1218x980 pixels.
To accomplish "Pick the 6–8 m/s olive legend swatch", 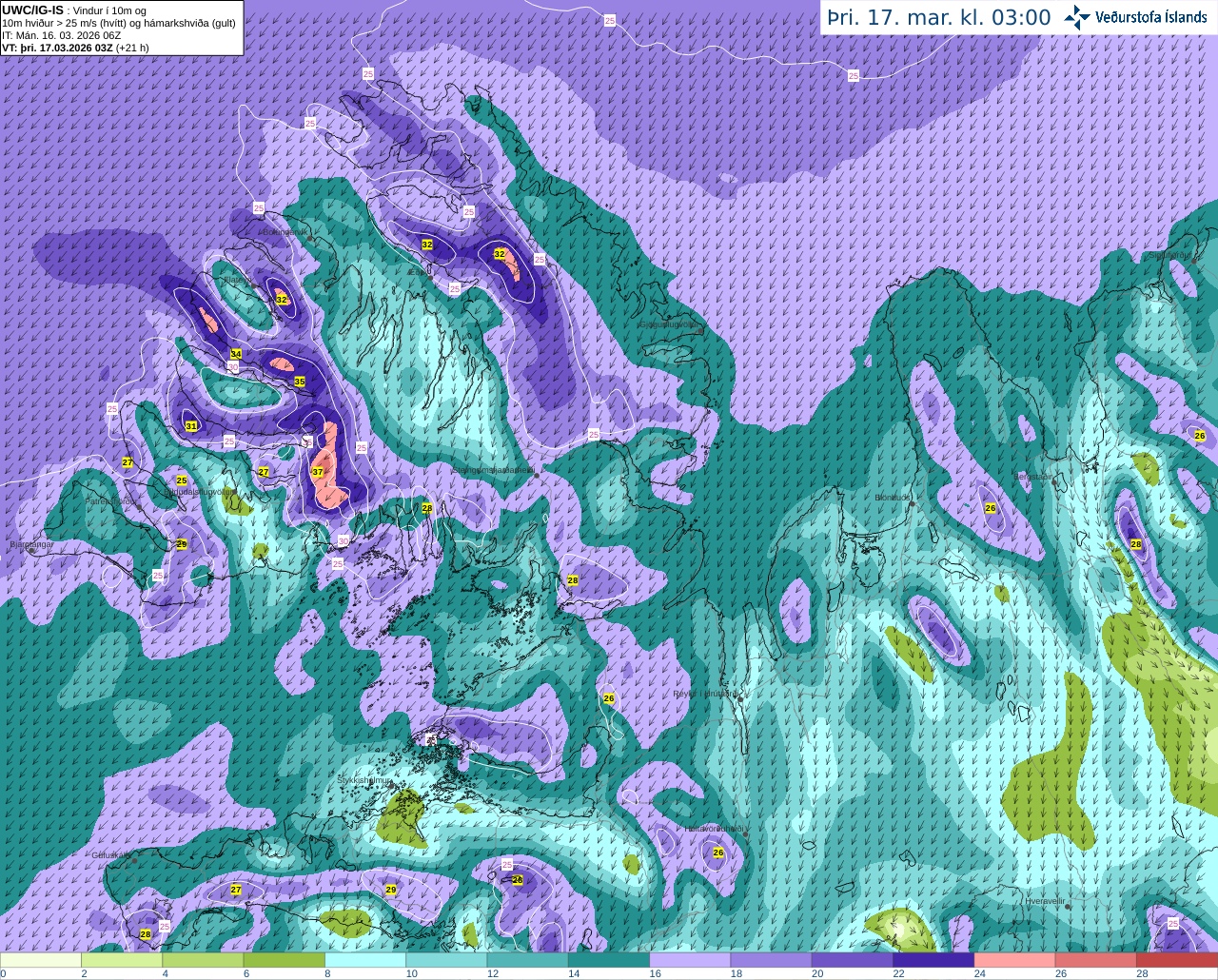I will click(x=285, y=959).
